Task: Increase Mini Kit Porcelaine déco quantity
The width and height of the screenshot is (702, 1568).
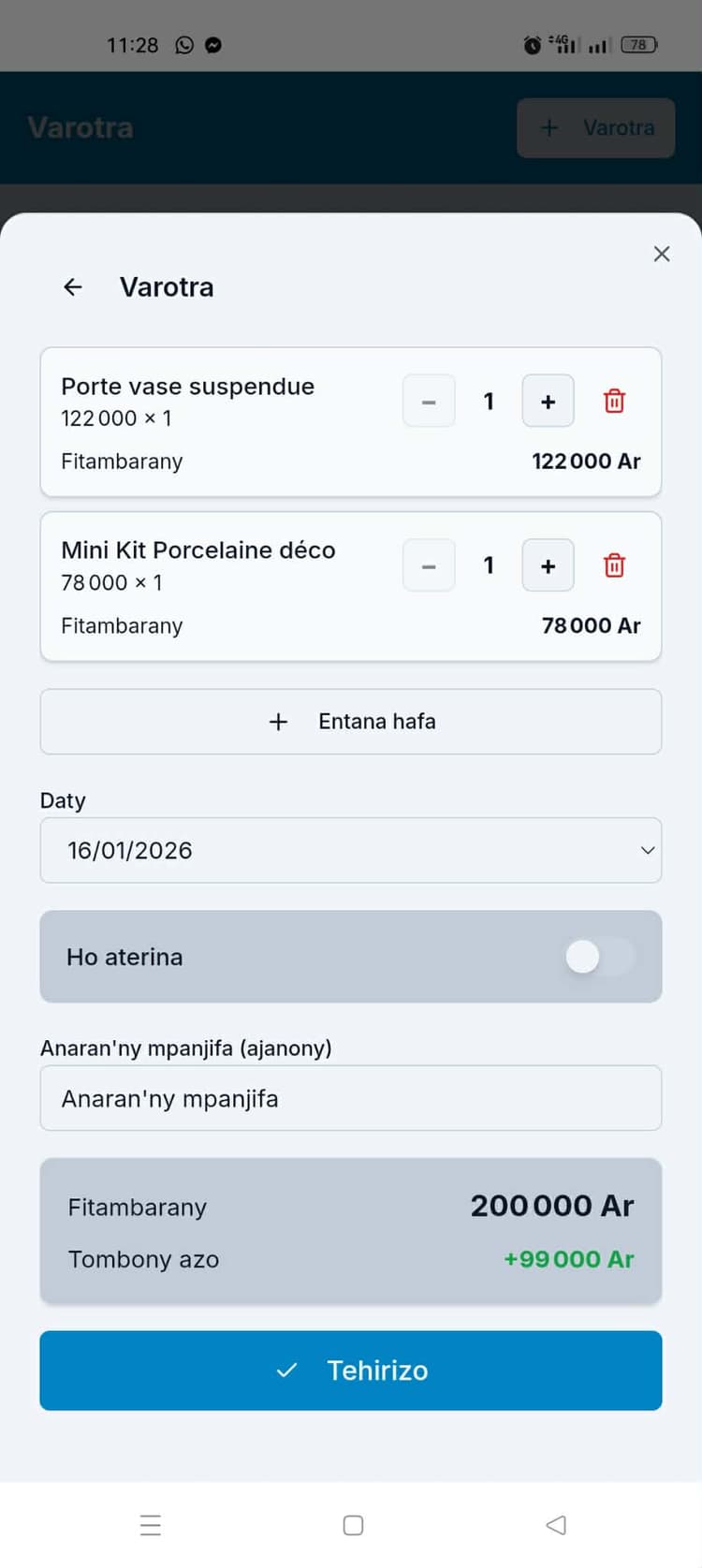Action: pyautogui.click(x=548, y=565)
